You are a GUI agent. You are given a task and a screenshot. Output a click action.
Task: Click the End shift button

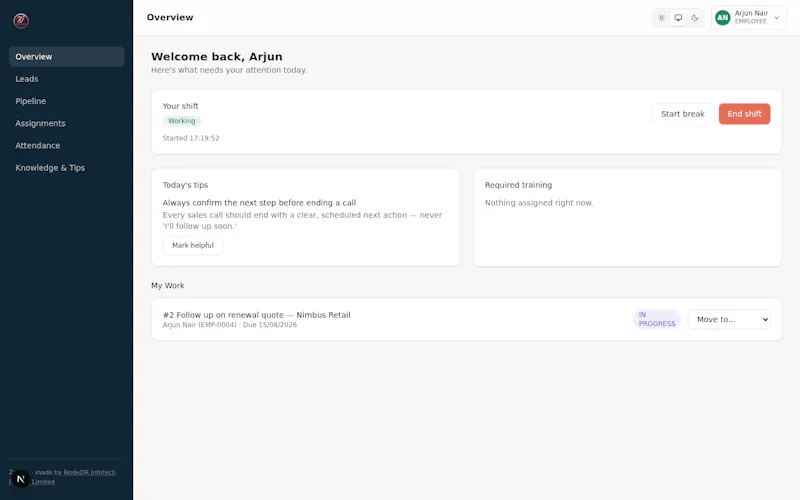click(744, 114)
